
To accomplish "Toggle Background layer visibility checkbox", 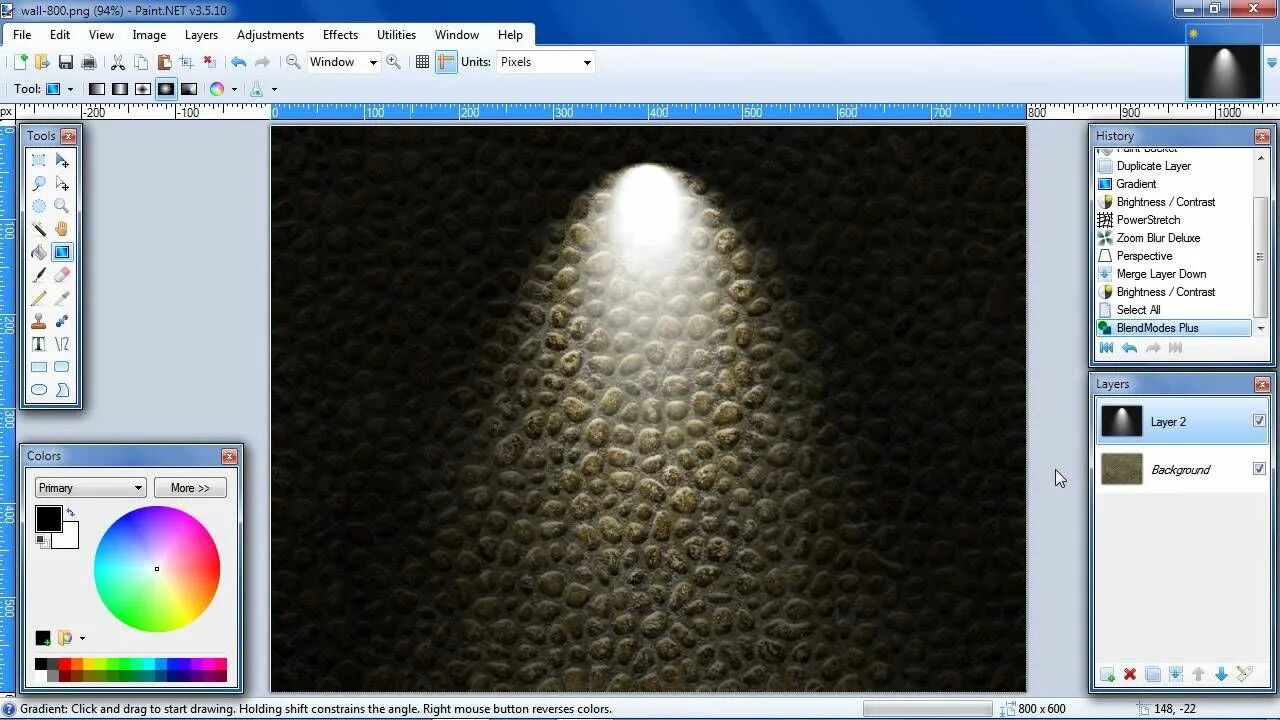I will [1259, 469].
